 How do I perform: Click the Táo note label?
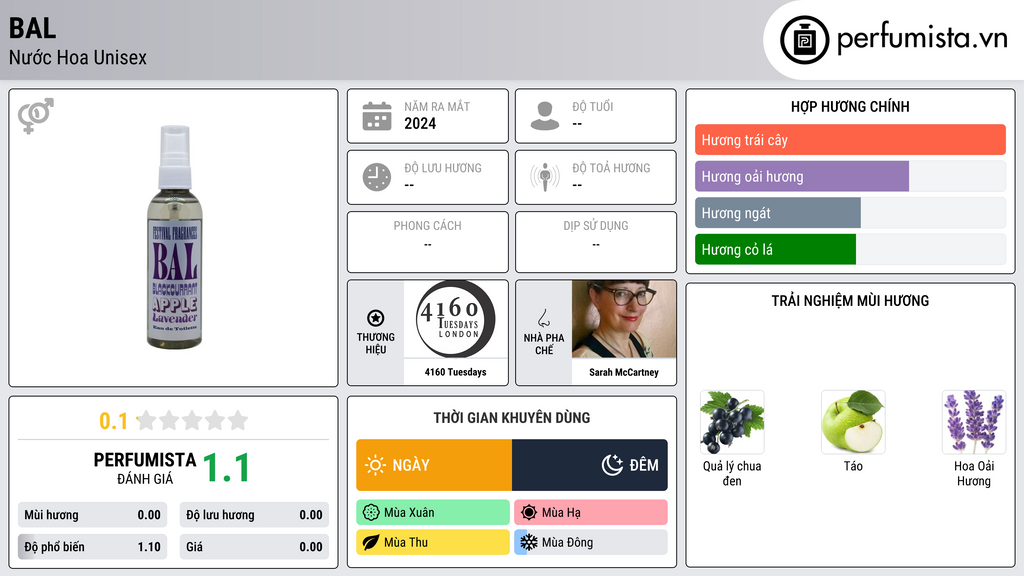pyautogui.click(x=853, y=466)
